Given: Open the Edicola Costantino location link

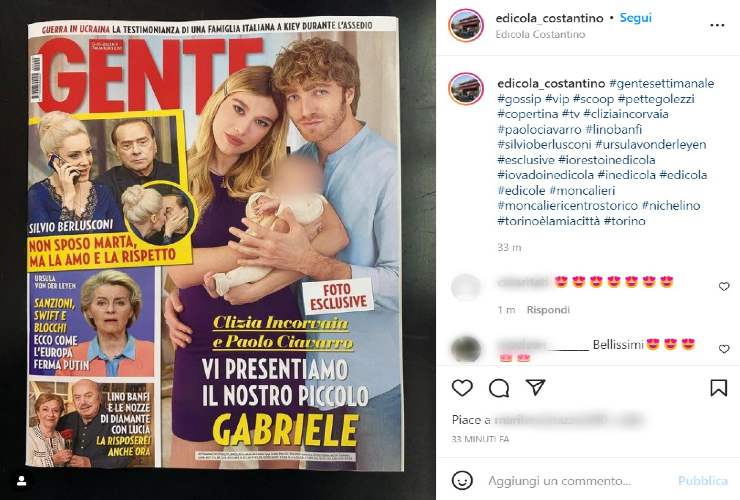Looking at the screenshot, I should point(540,34).
